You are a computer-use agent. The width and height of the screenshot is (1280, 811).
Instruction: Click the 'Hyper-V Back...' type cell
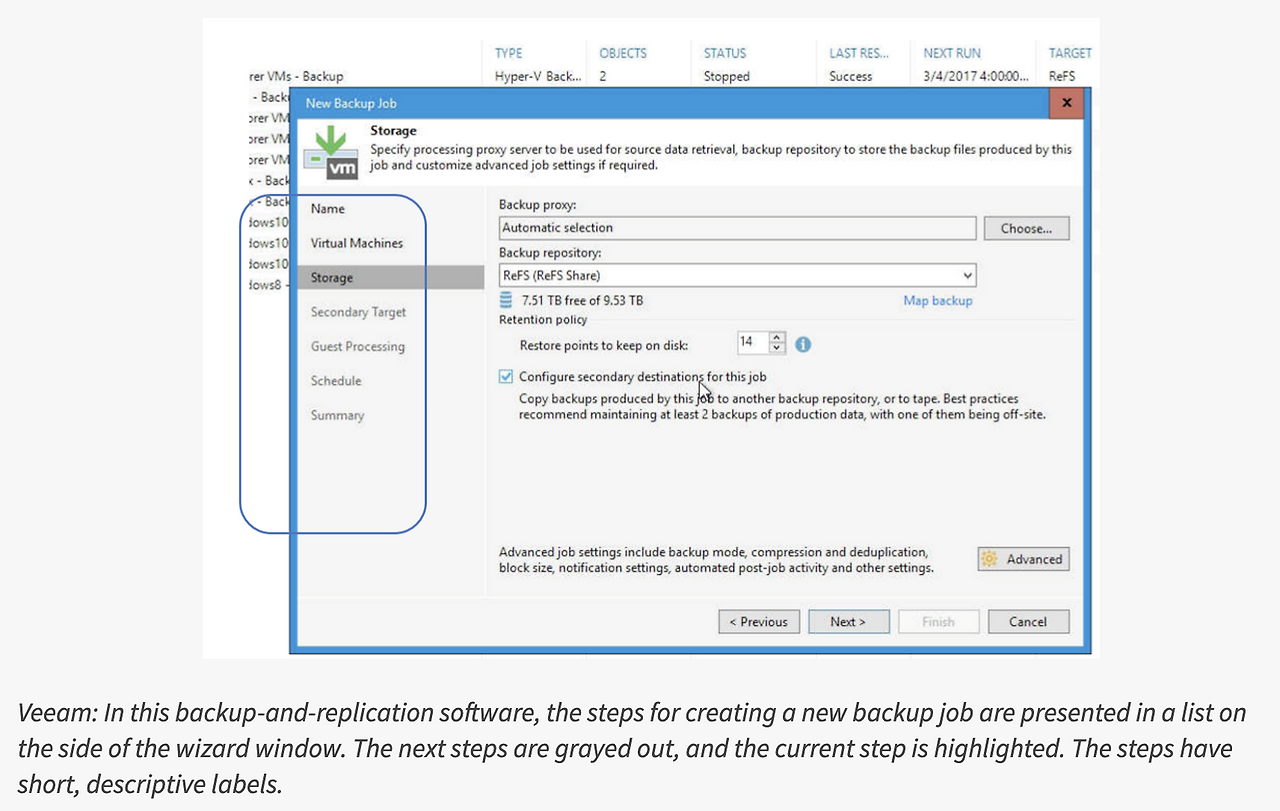(536, 76)
